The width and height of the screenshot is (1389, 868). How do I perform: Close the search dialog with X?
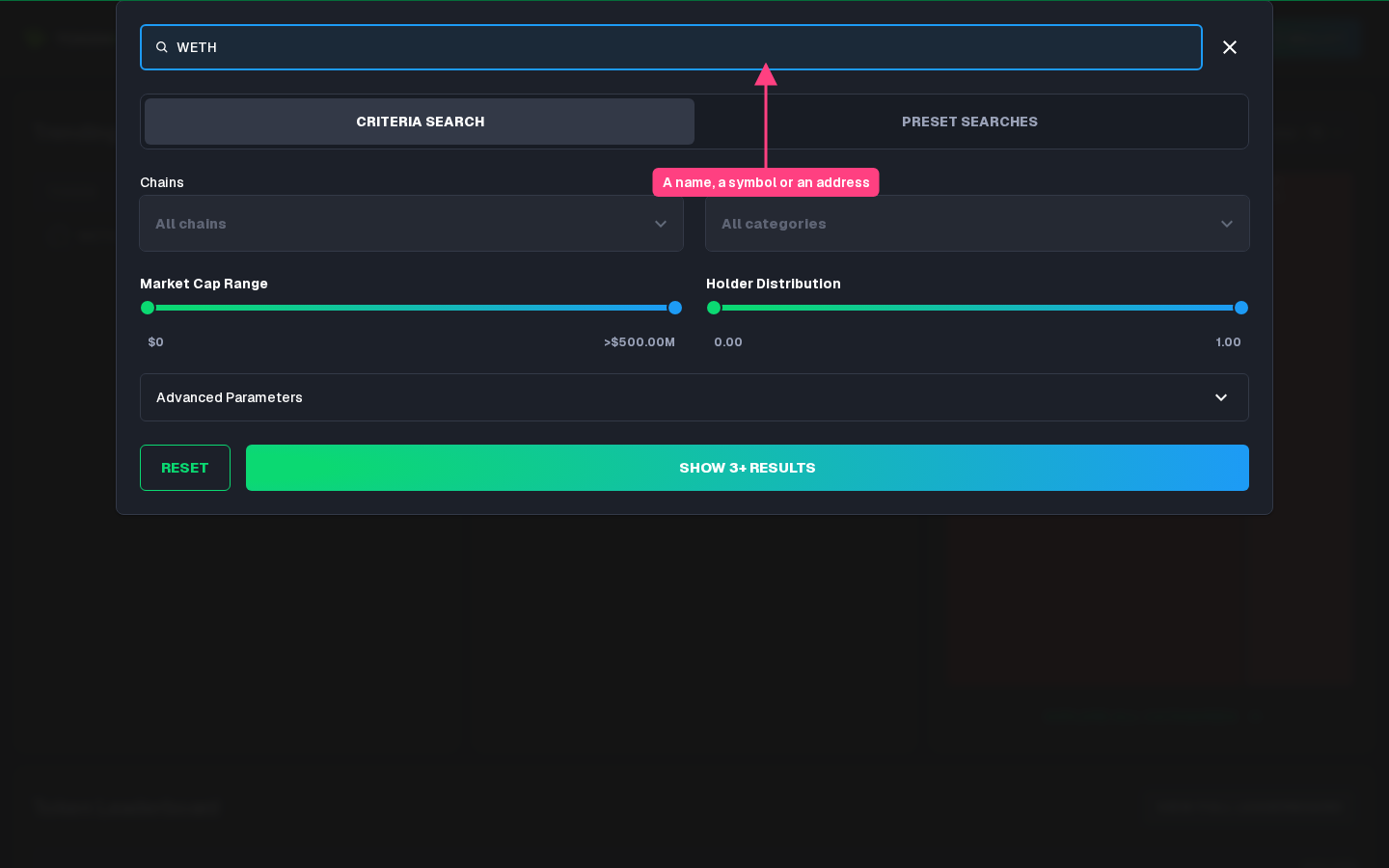click(1230, 47)
